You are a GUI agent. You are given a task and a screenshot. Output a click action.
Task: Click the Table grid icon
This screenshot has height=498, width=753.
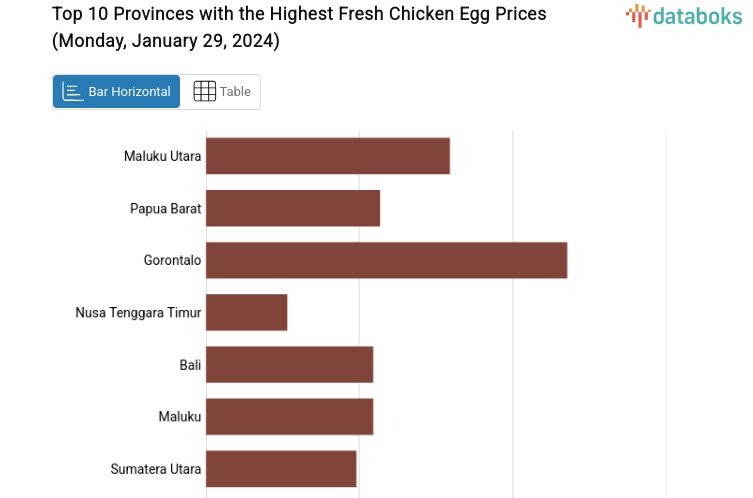click(204, 92)
